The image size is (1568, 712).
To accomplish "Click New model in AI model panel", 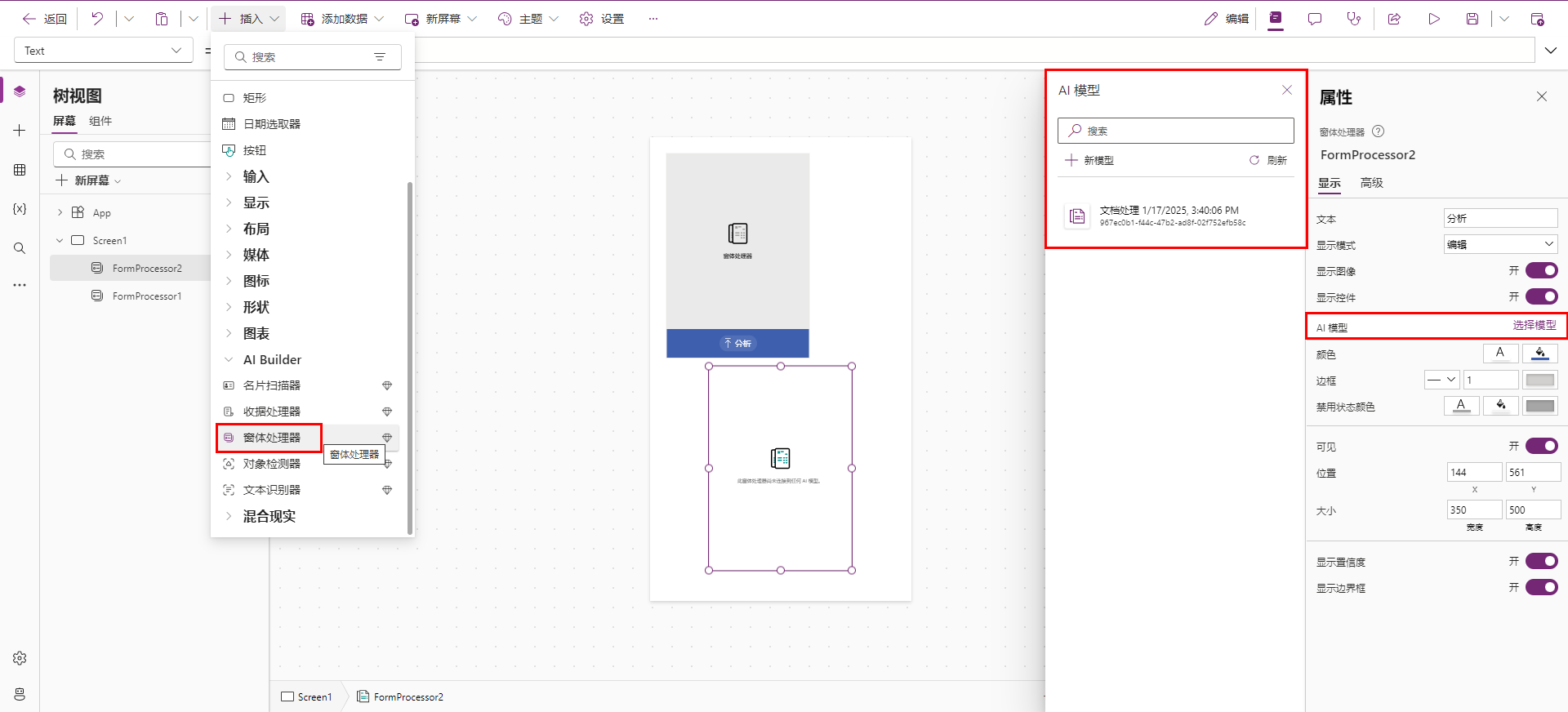I will (1089, 160).
